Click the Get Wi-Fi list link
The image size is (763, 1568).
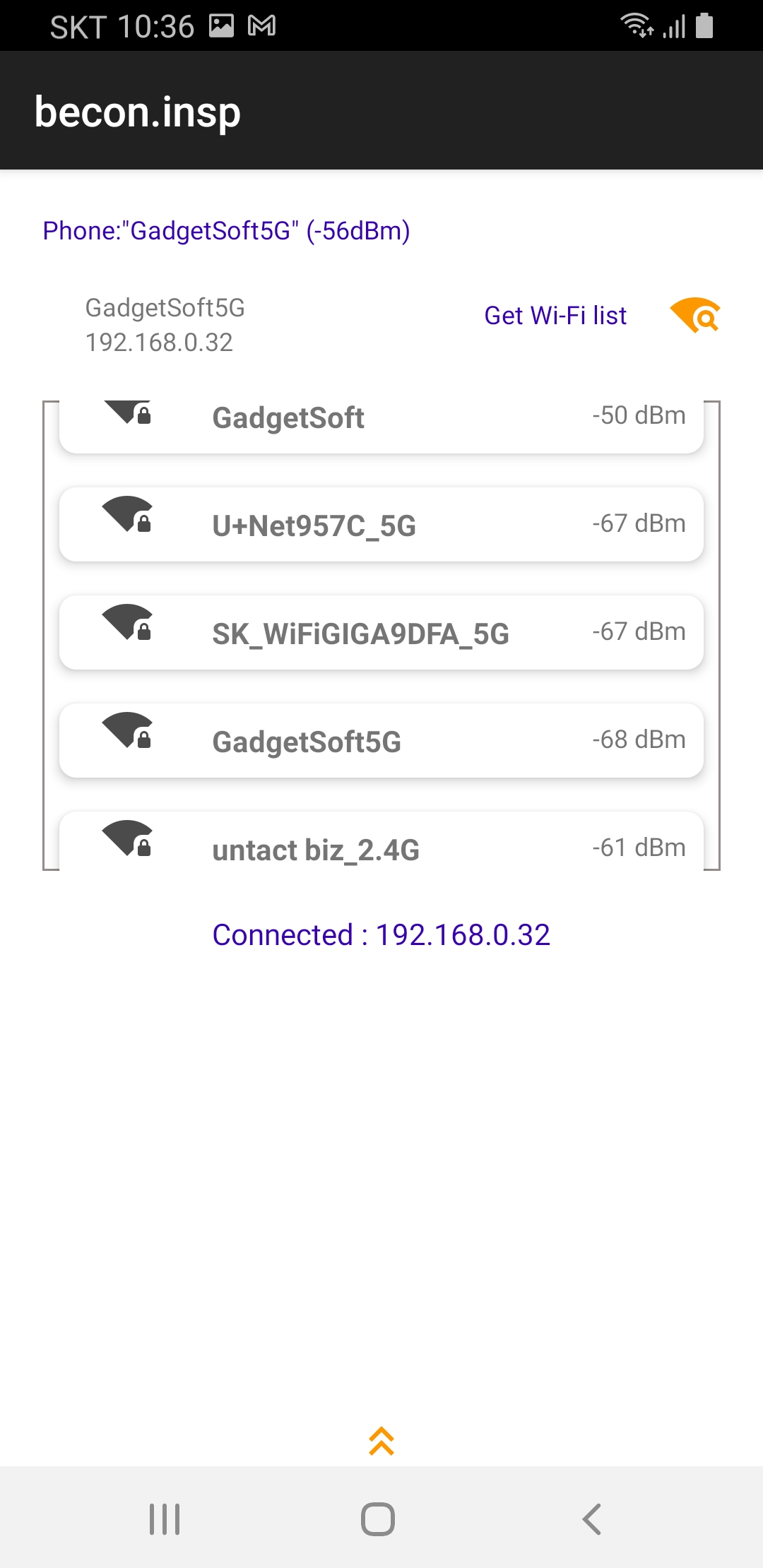tap(555, 316)
